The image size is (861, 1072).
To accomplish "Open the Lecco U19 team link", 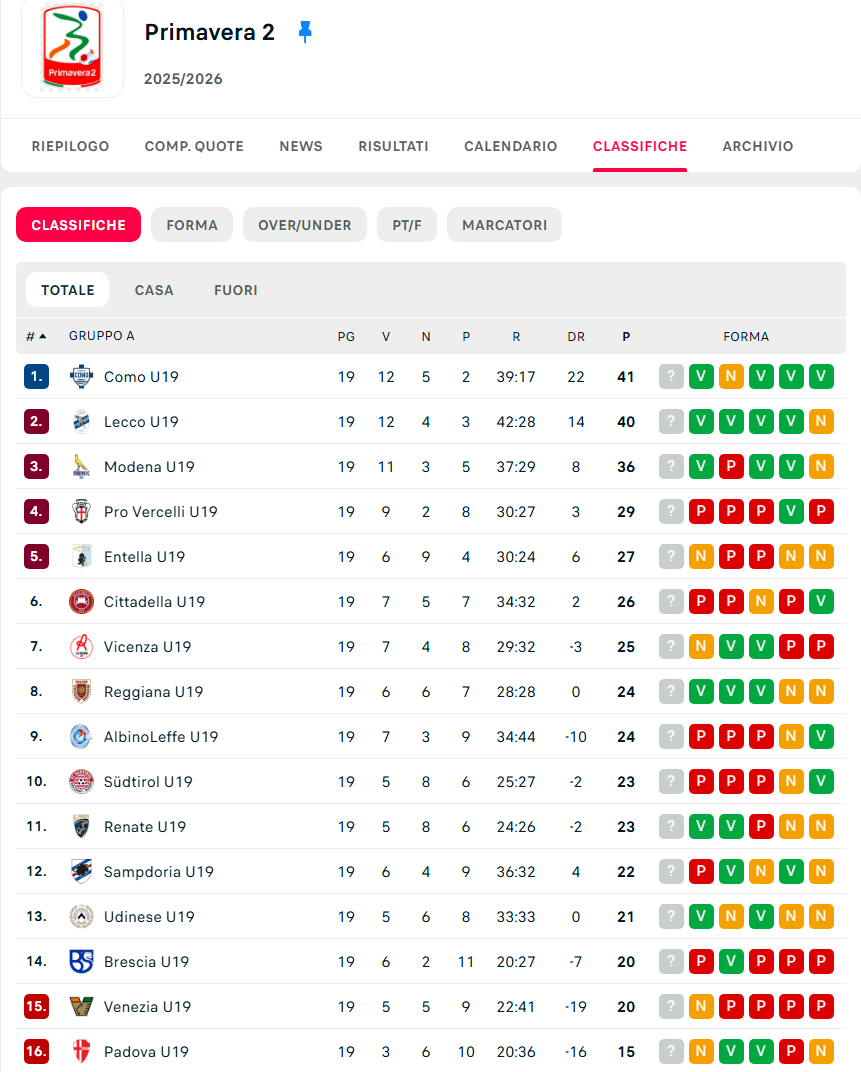I will pyautogui.click(x=141, y=422).
